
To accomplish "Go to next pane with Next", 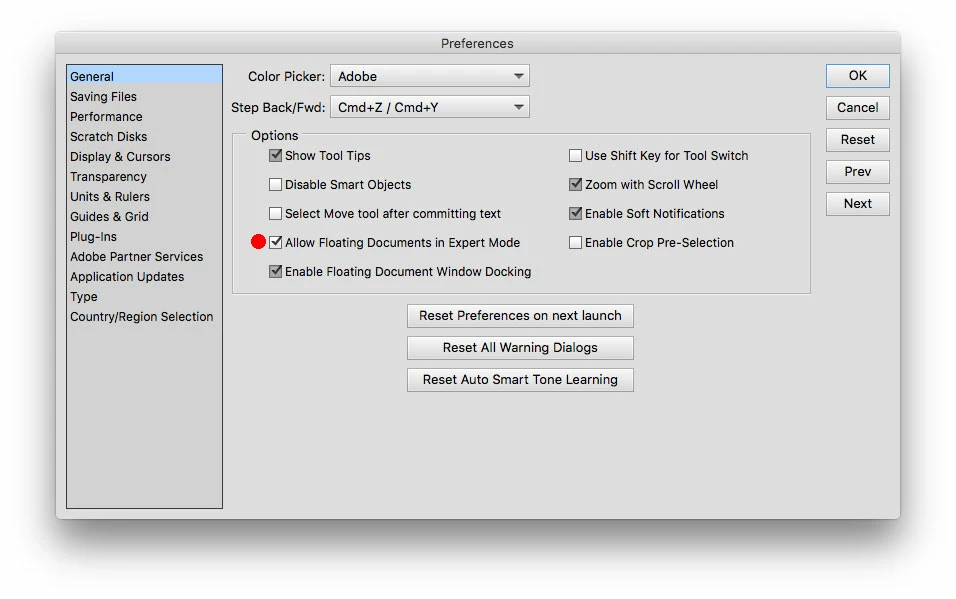I will [857, 204].
